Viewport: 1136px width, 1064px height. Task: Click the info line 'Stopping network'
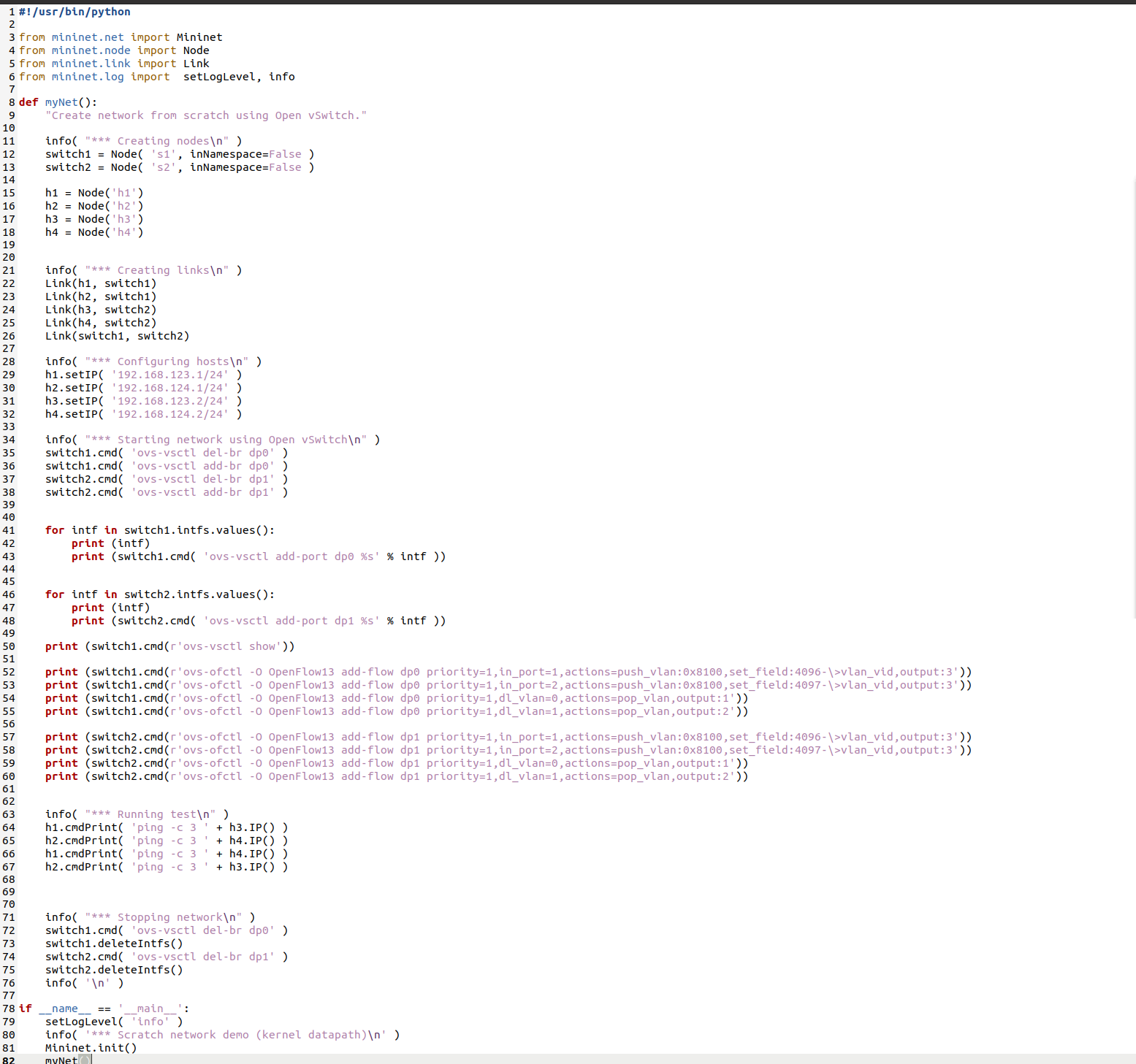click(150, 917)
